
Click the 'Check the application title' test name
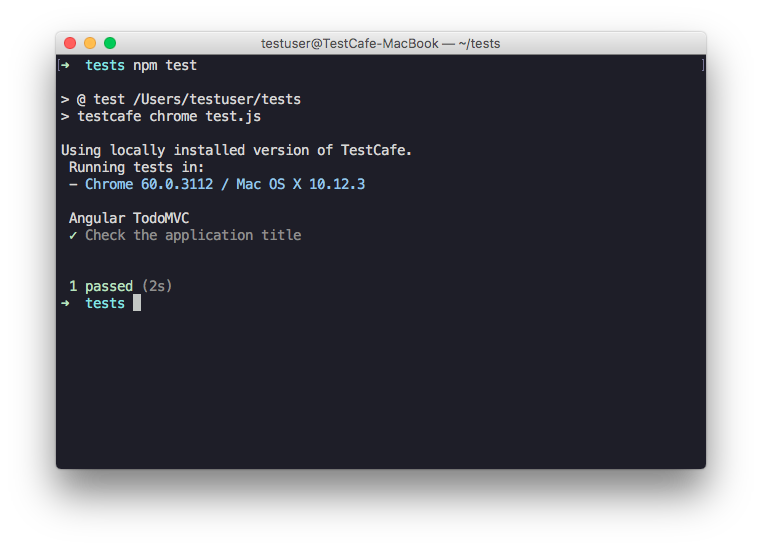pos(193,235)
